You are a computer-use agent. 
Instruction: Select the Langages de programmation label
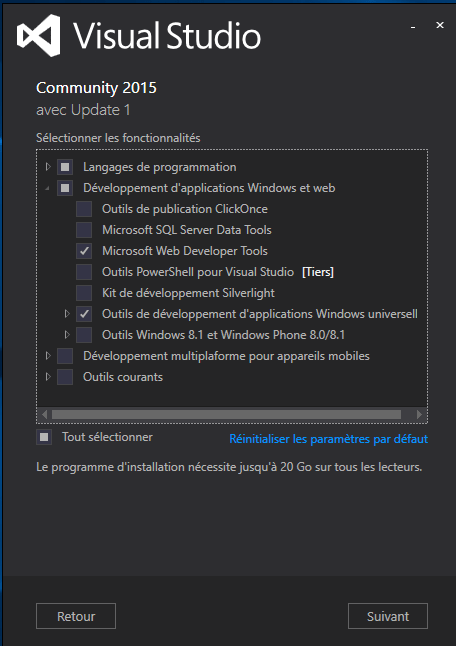coord(159,167)
